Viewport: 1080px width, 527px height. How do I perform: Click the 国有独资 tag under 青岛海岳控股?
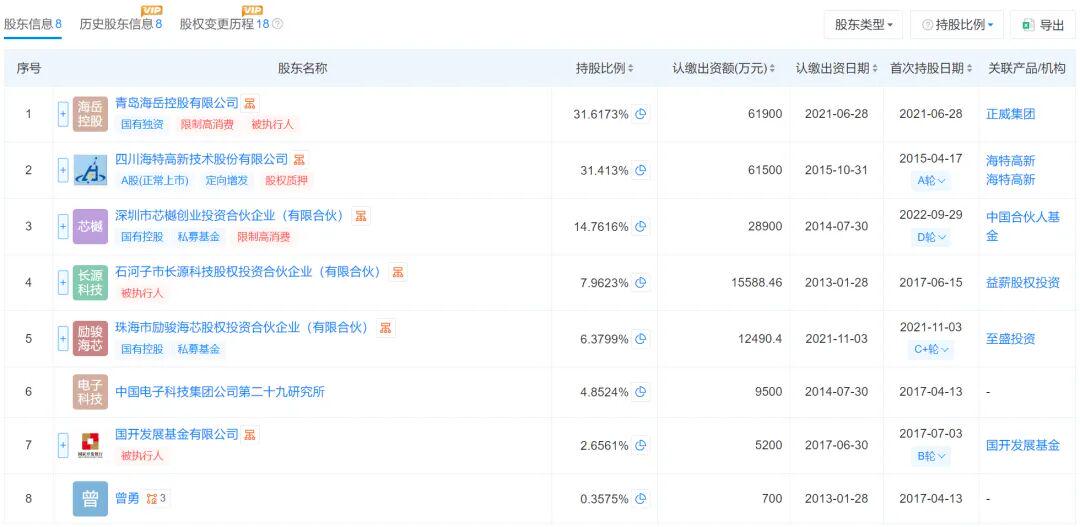143,125
